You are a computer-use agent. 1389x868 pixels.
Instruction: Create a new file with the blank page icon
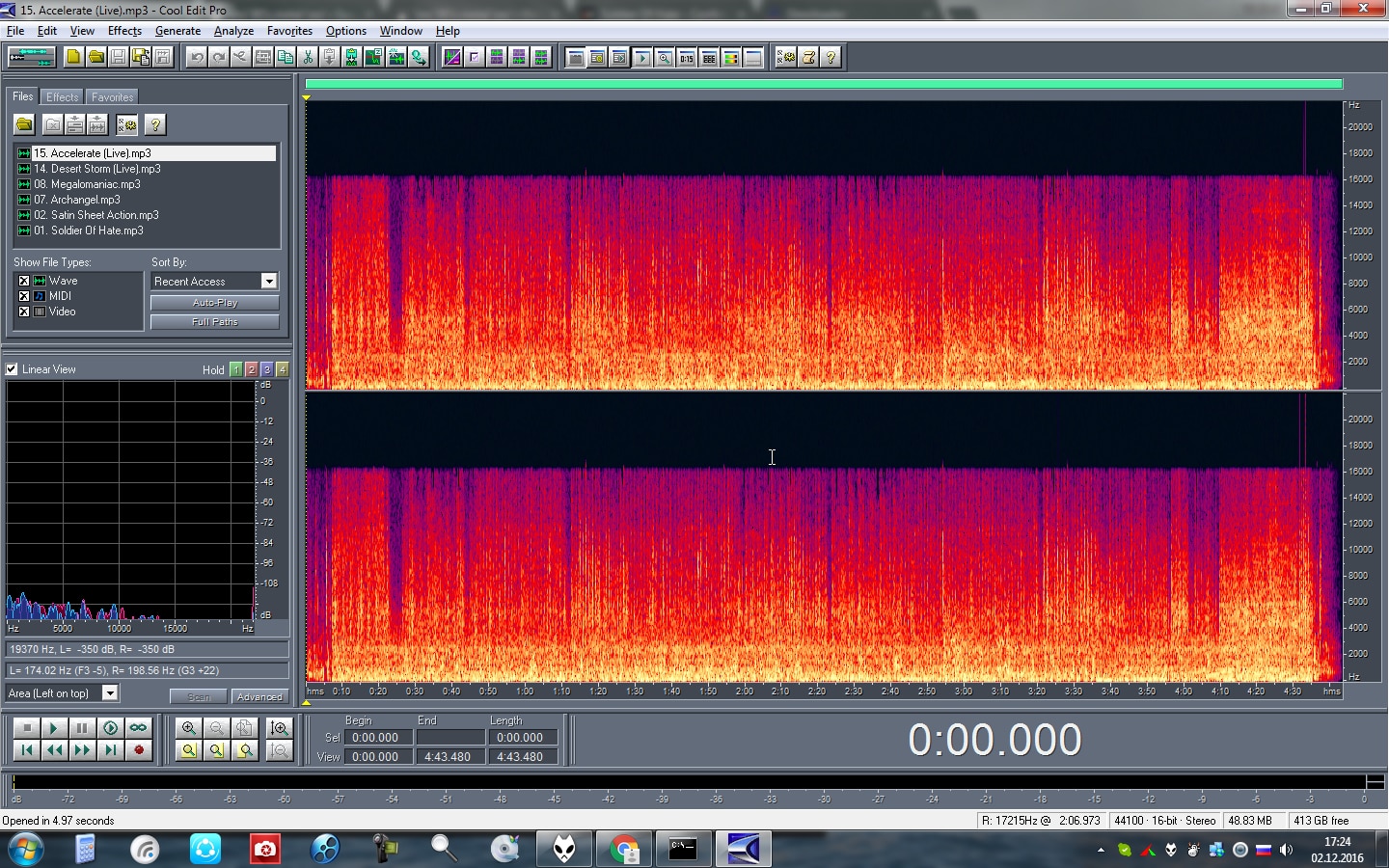tap(73, 57)
